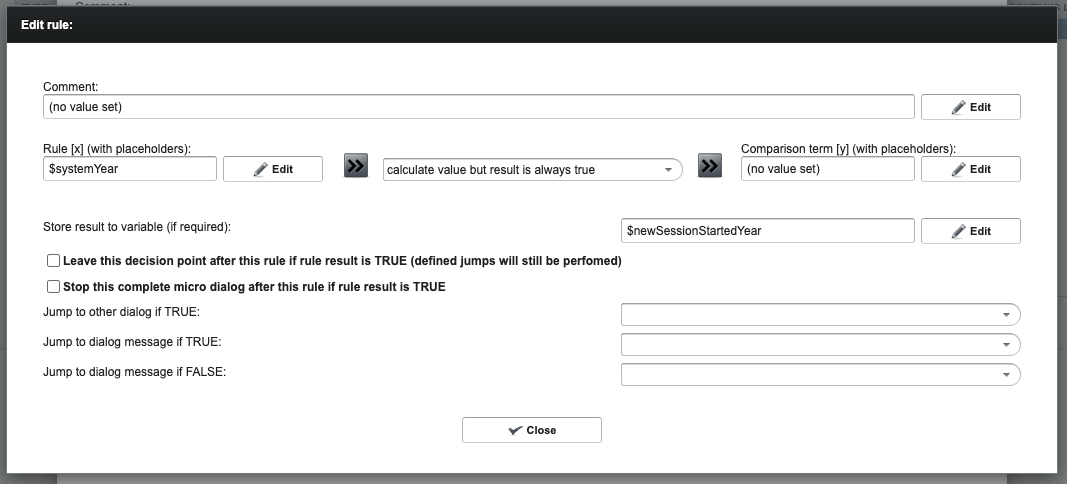Screen dimensions: 1067x484
Task: Focus the $systemYear rule field
Action: 130,169
